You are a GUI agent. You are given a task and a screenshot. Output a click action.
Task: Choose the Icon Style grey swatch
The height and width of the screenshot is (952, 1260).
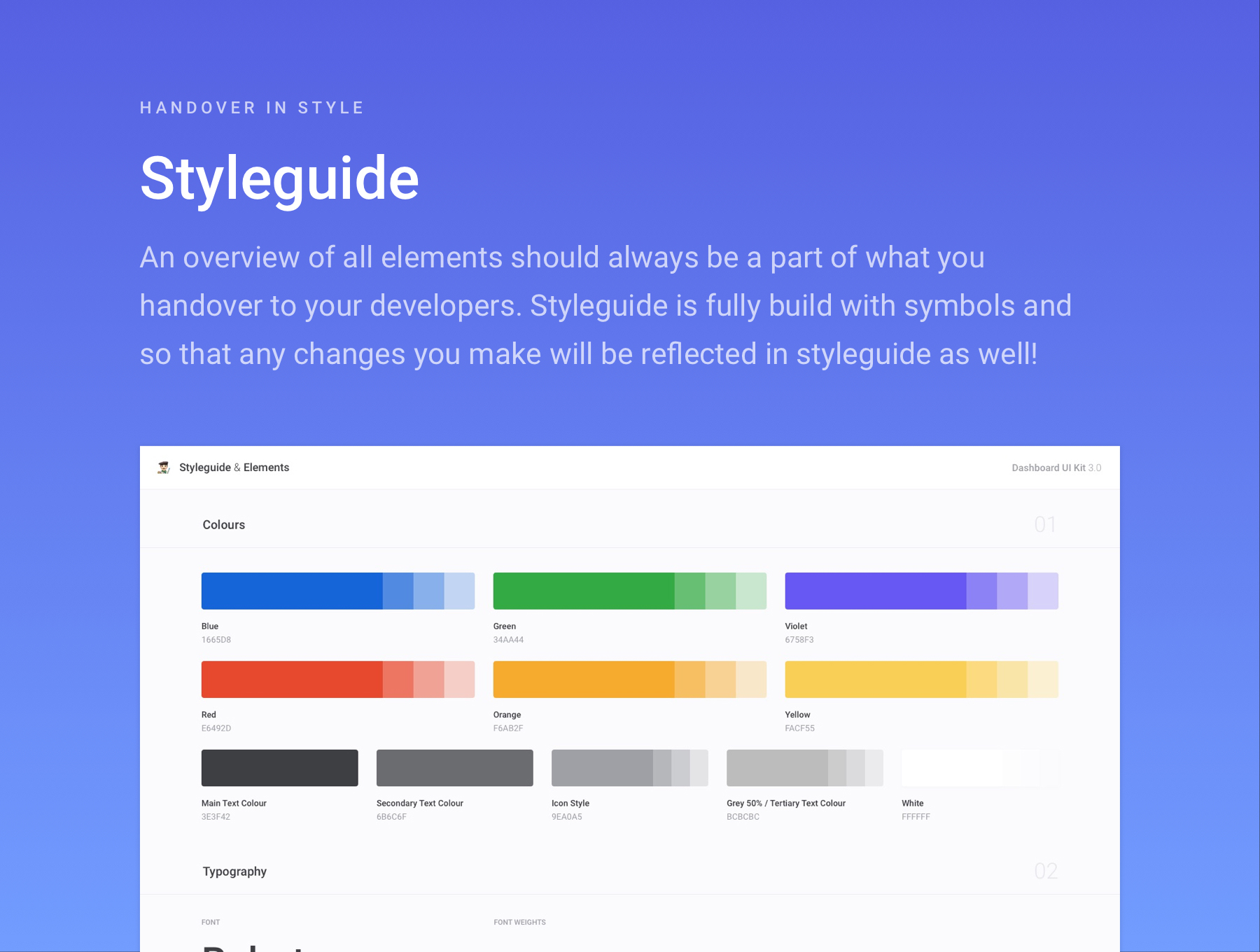coord(602,768)
